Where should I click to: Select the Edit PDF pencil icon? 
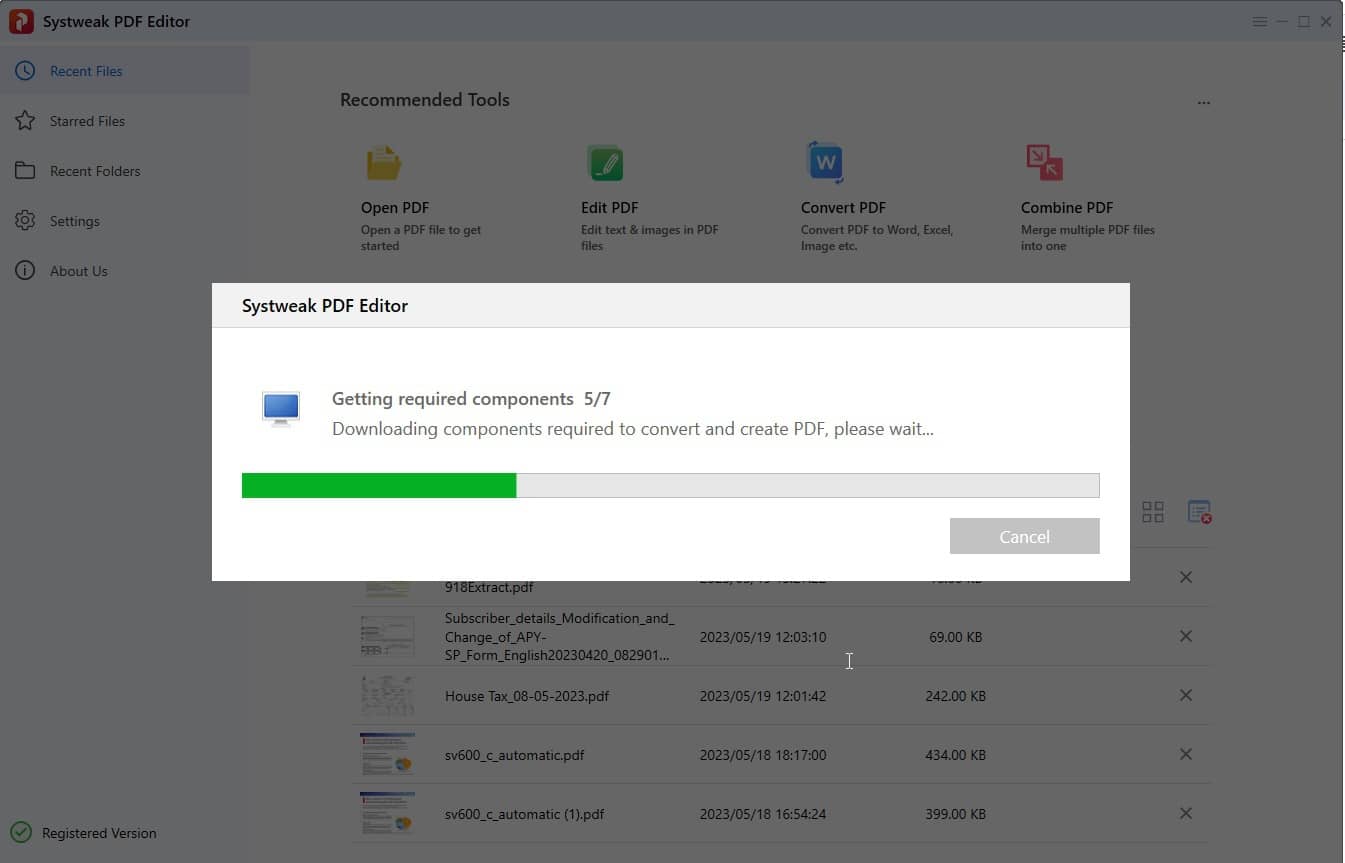[x=605, y=162]
